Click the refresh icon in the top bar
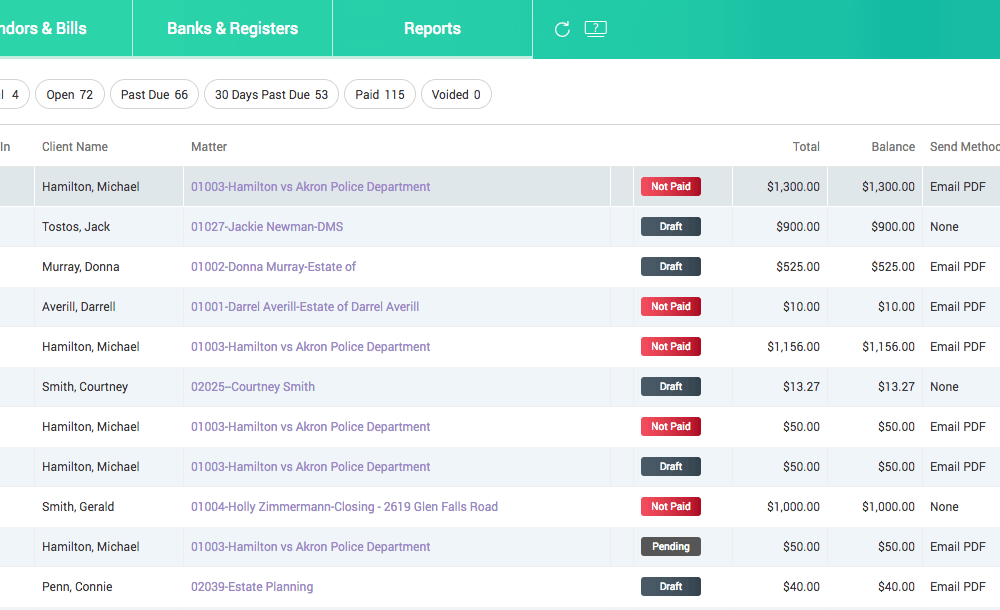This screenshot has height=610, width=1000. click(562, 29)
